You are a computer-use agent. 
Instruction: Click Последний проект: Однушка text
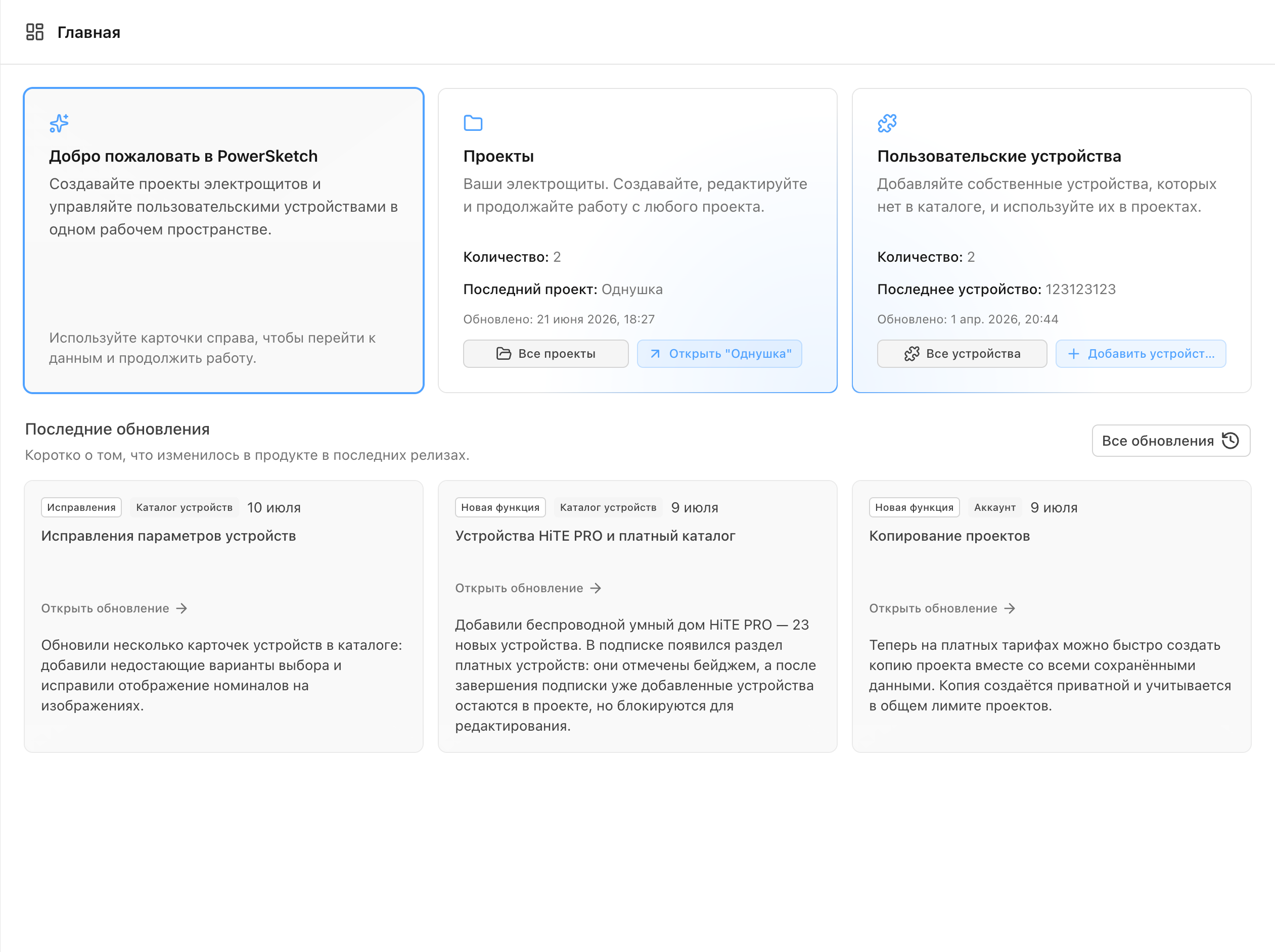coord(563,289)
